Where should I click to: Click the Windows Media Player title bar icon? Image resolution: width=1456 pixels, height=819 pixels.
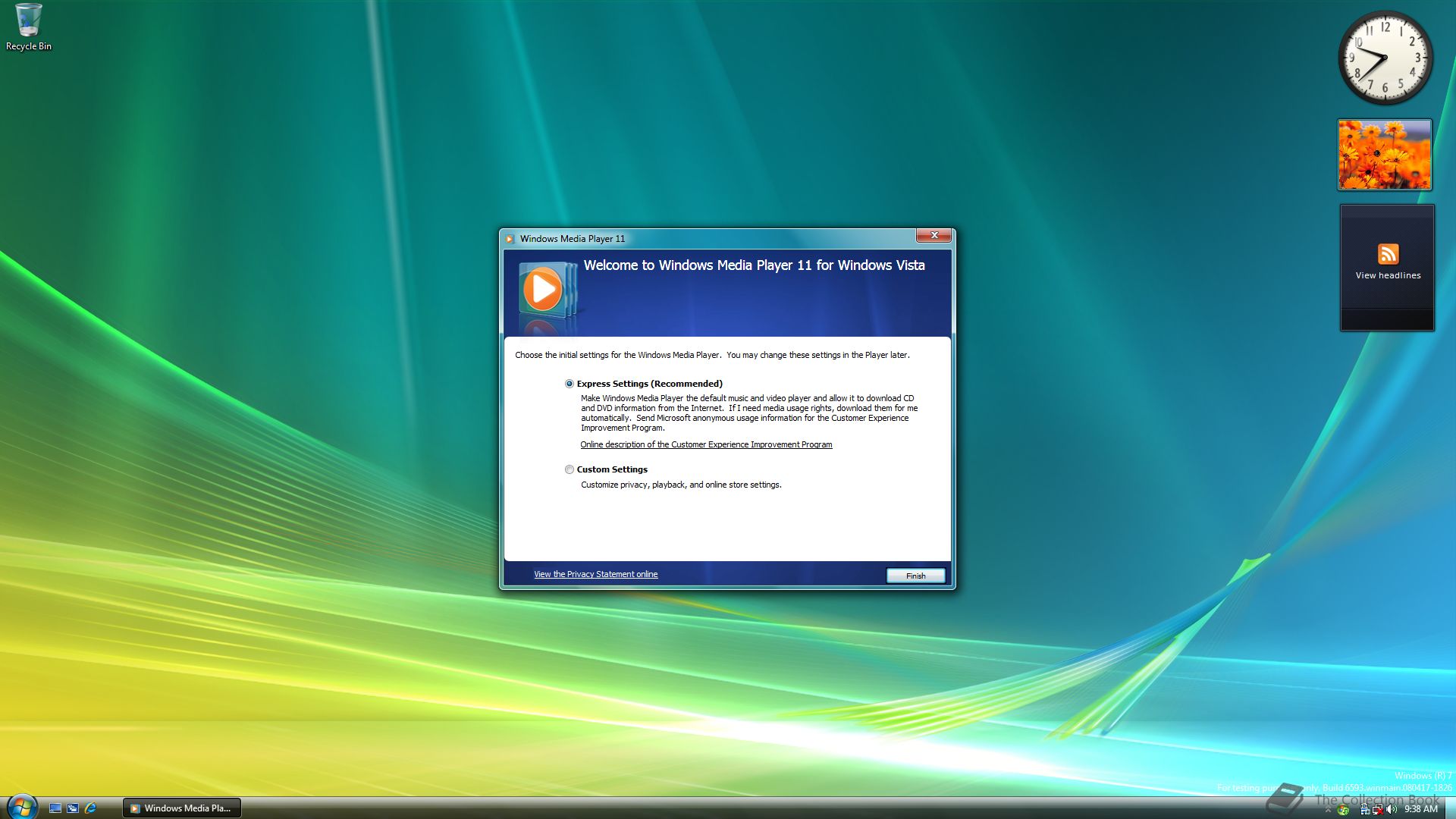point(510,239)
